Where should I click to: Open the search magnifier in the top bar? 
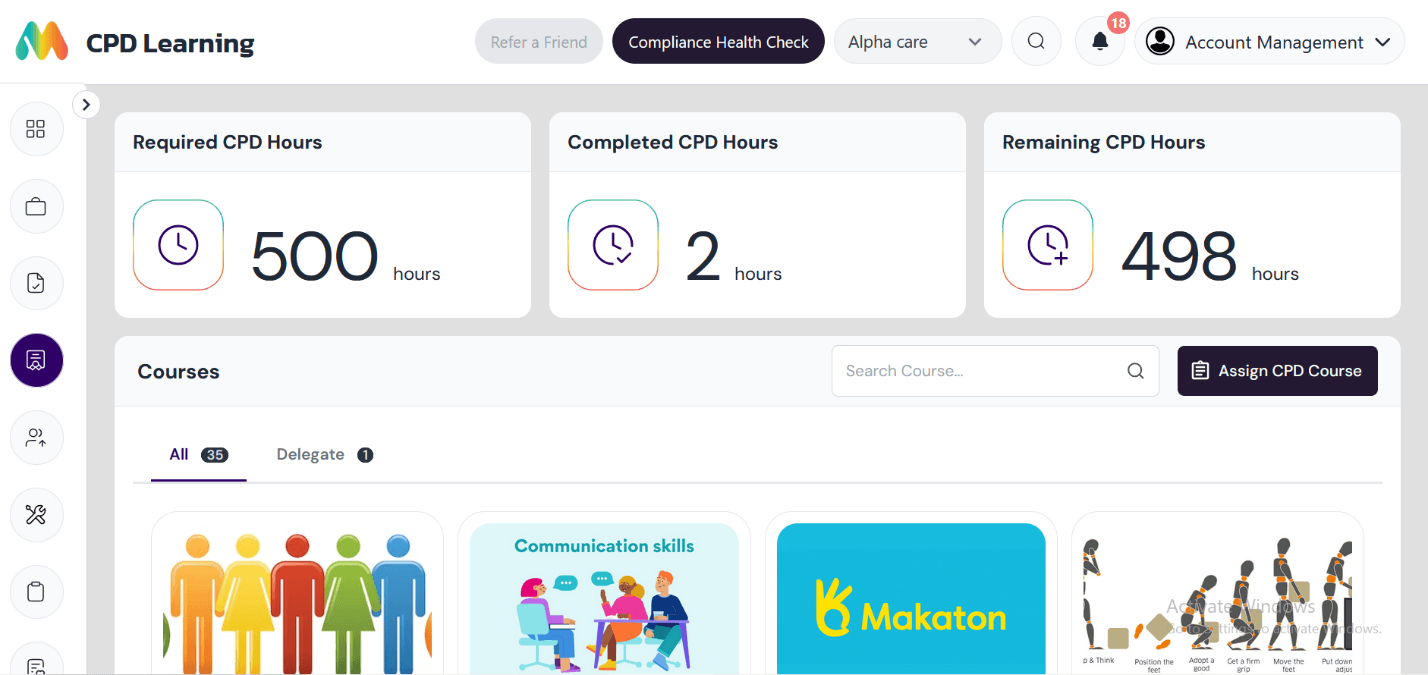pyautogui.click(x=1036, y=41)
